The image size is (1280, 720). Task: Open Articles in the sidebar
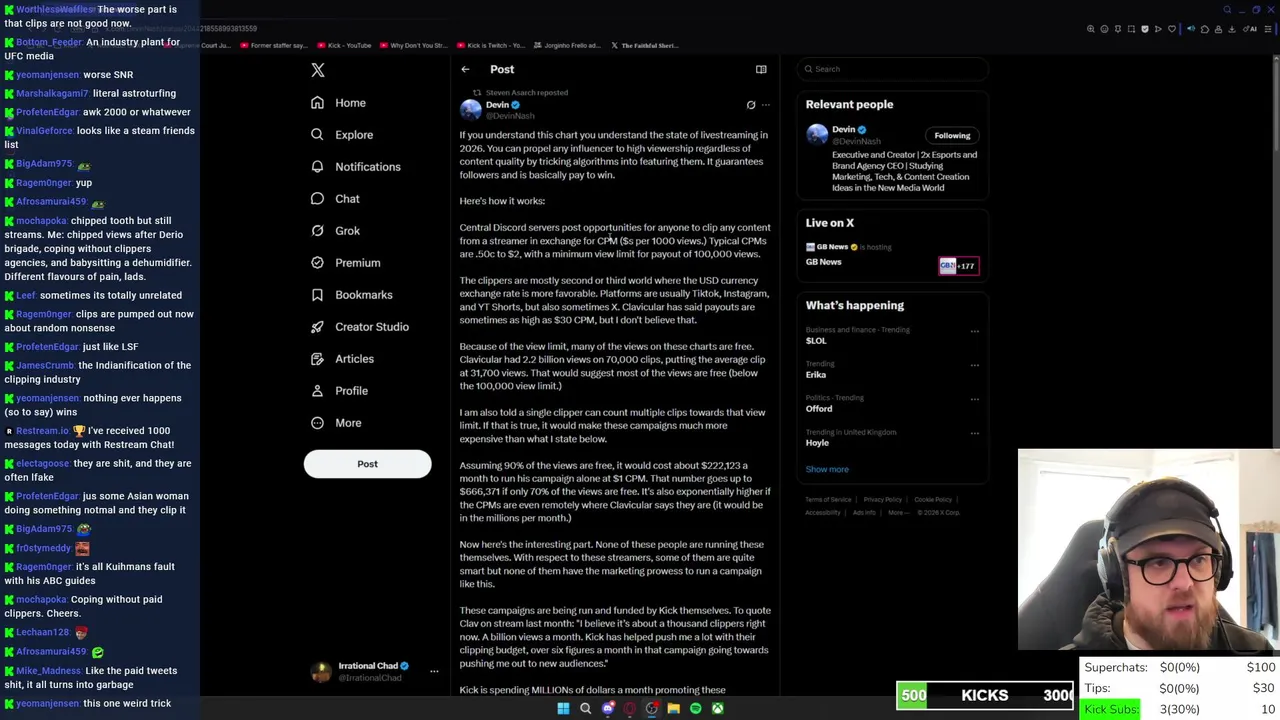point(342,359)
